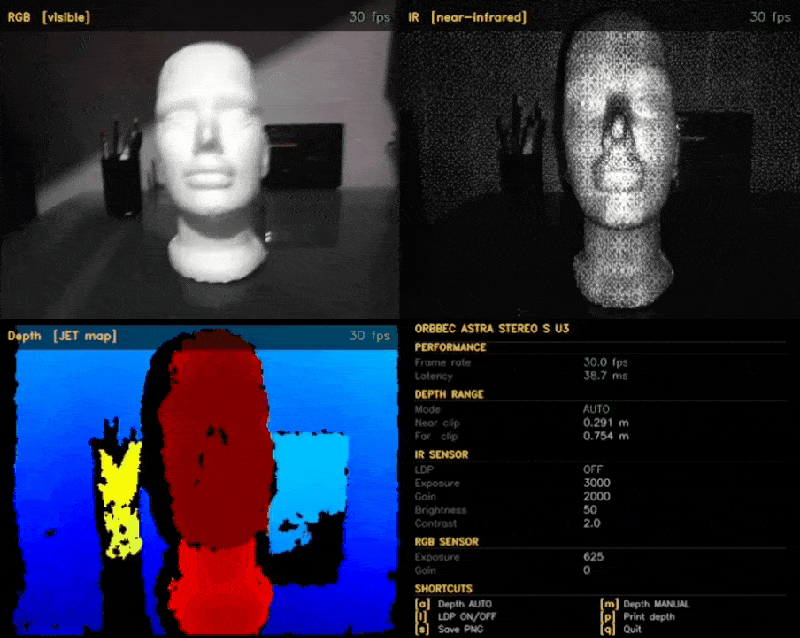The width and height of the screenshot is (800, 638).
Task: Click the SHORTCUTS section heading
Action: pos(444,588)
